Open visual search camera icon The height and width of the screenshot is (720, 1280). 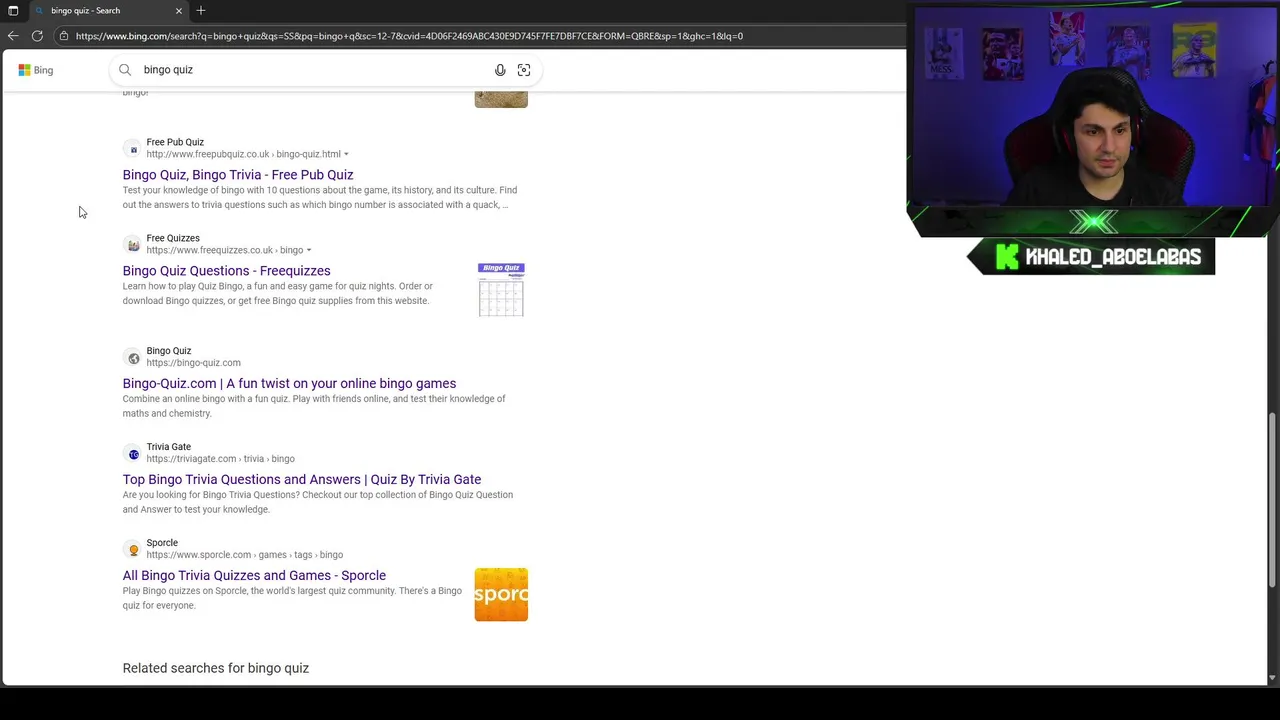pyautogui.click(x=524, y=70)
